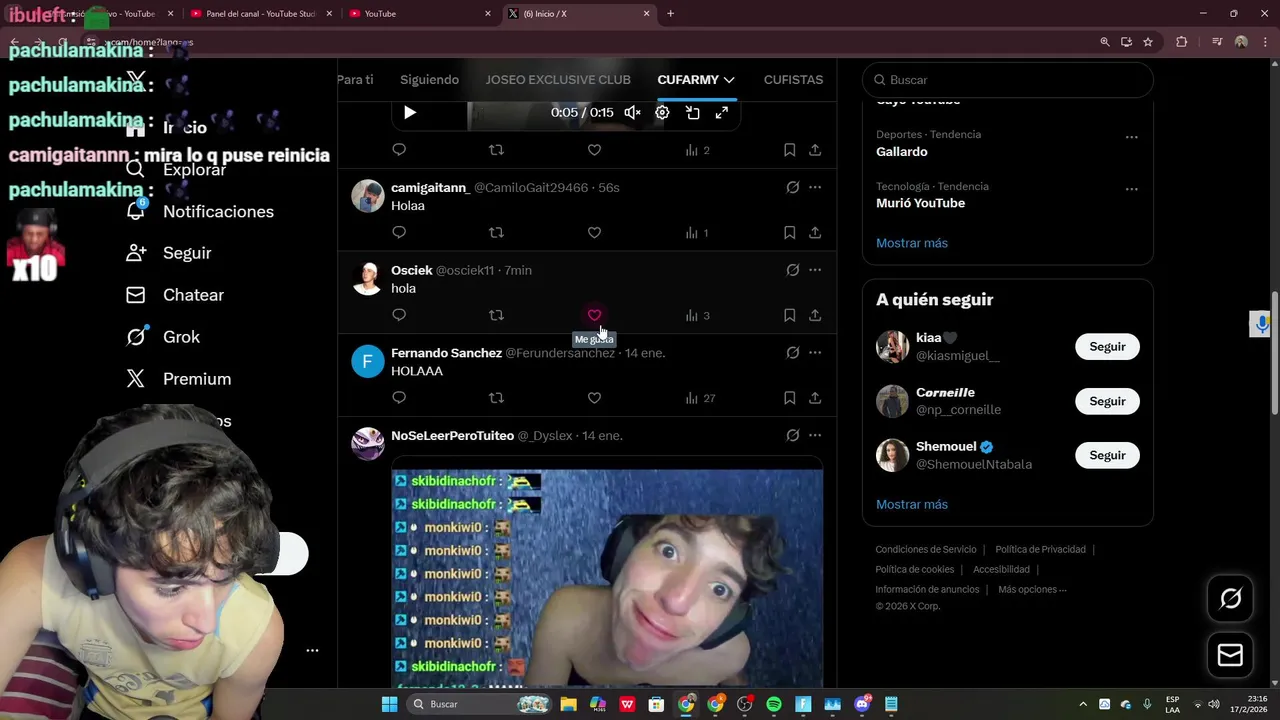
Task: View analytics of Fernando Sanchez's post
Action: tap(700, 398)
